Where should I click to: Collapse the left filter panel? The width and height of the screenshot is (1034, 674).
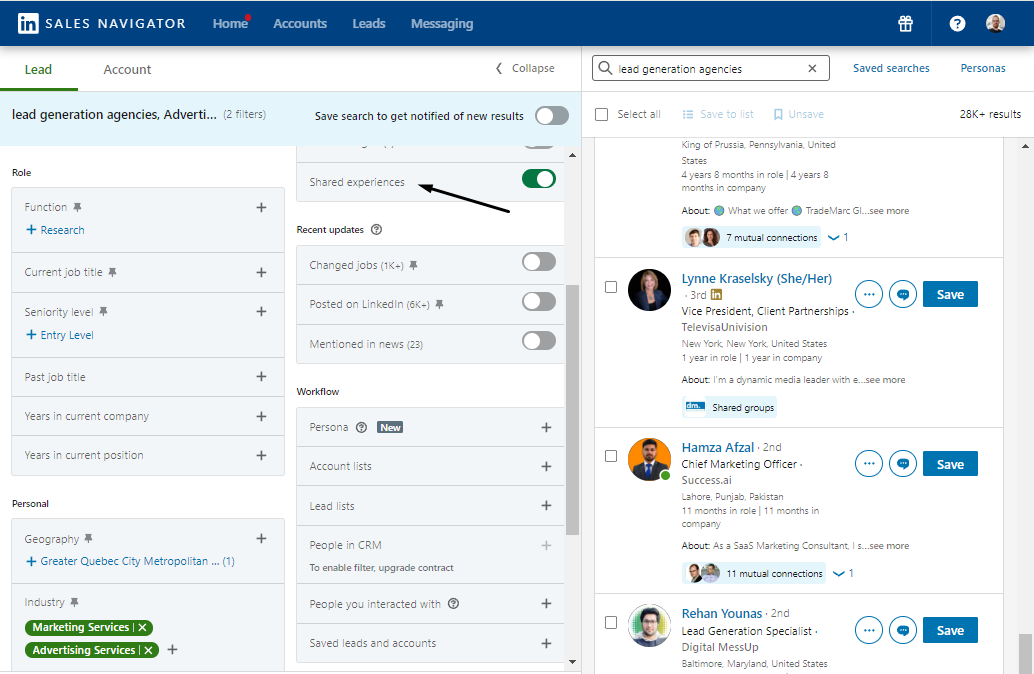click(524, 68)
